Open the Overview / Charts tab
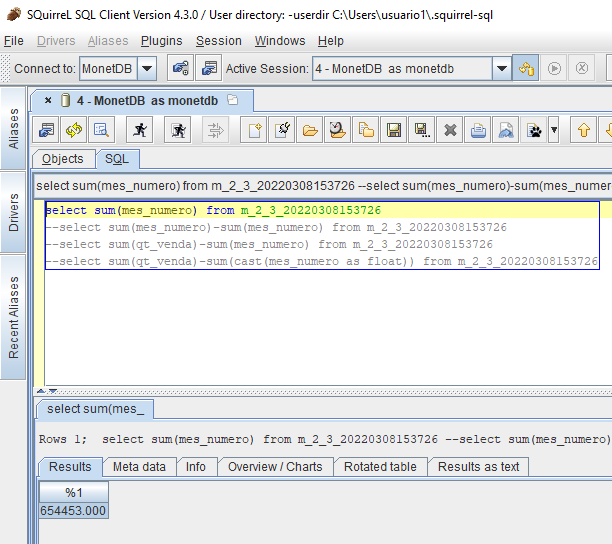The image size is (612, 544). (x=275, y=467)
